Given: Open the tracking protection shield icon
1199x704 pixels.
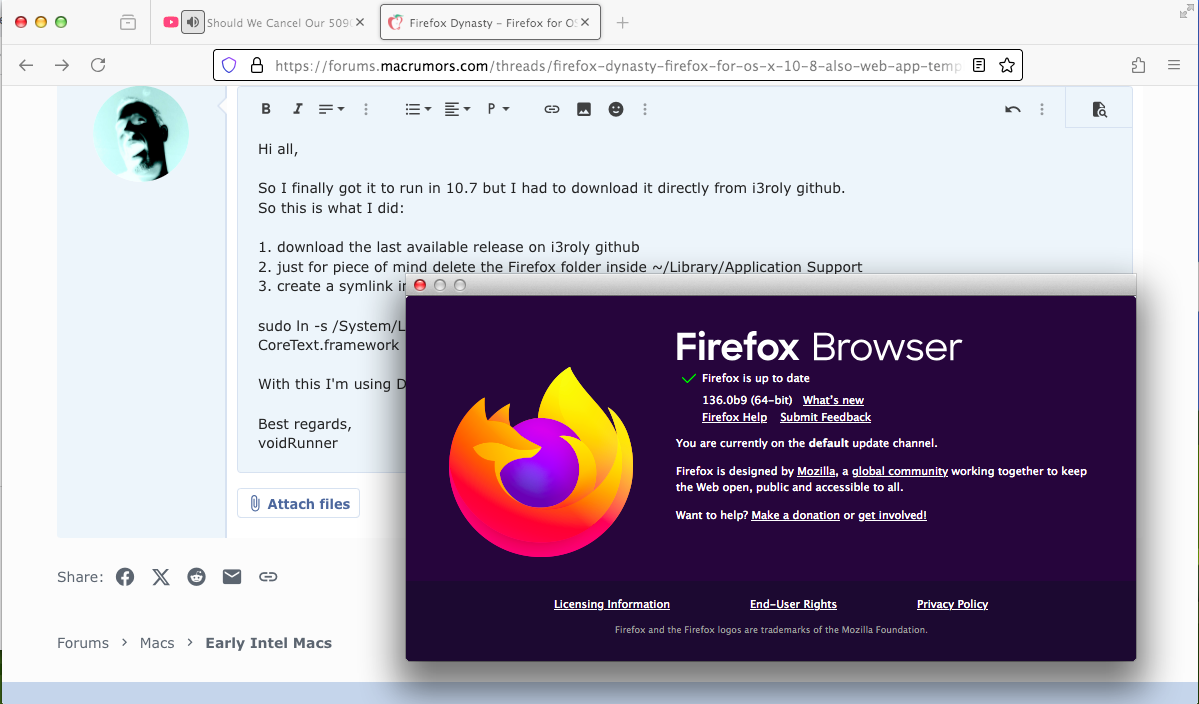Looking at the screenshot, I should pyautogui.click(x=229, y=66).
